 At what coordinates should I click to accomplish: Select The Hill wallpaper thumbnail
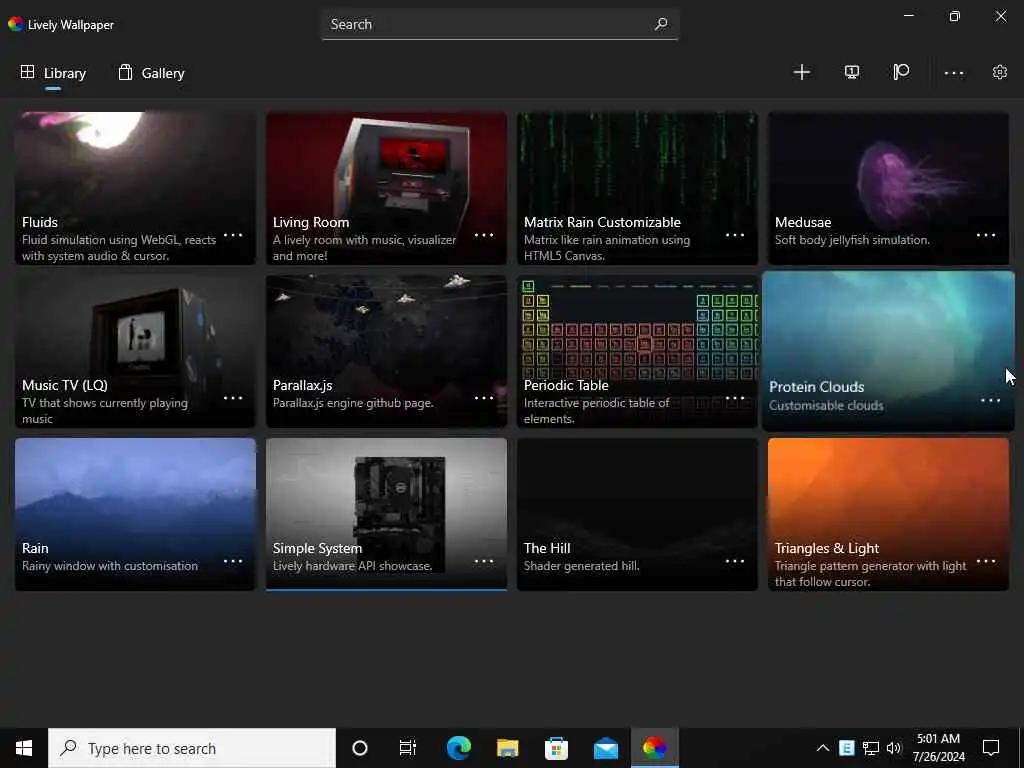coord(637,514)
